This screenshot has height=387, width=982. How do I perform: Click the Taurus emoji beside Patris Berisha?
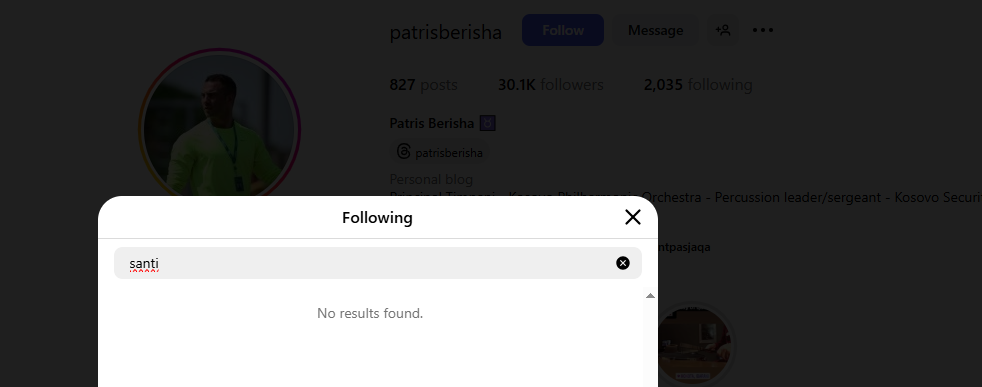pos(487,123)
